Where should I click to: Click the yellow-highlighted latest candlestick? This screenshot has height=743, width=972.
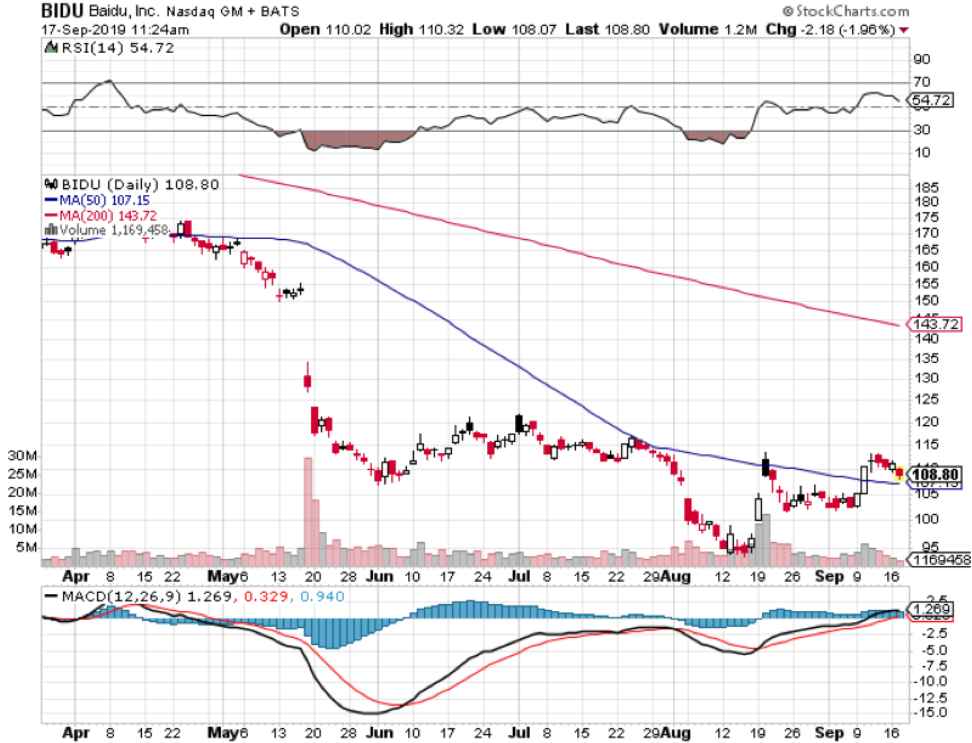point(899,474)
